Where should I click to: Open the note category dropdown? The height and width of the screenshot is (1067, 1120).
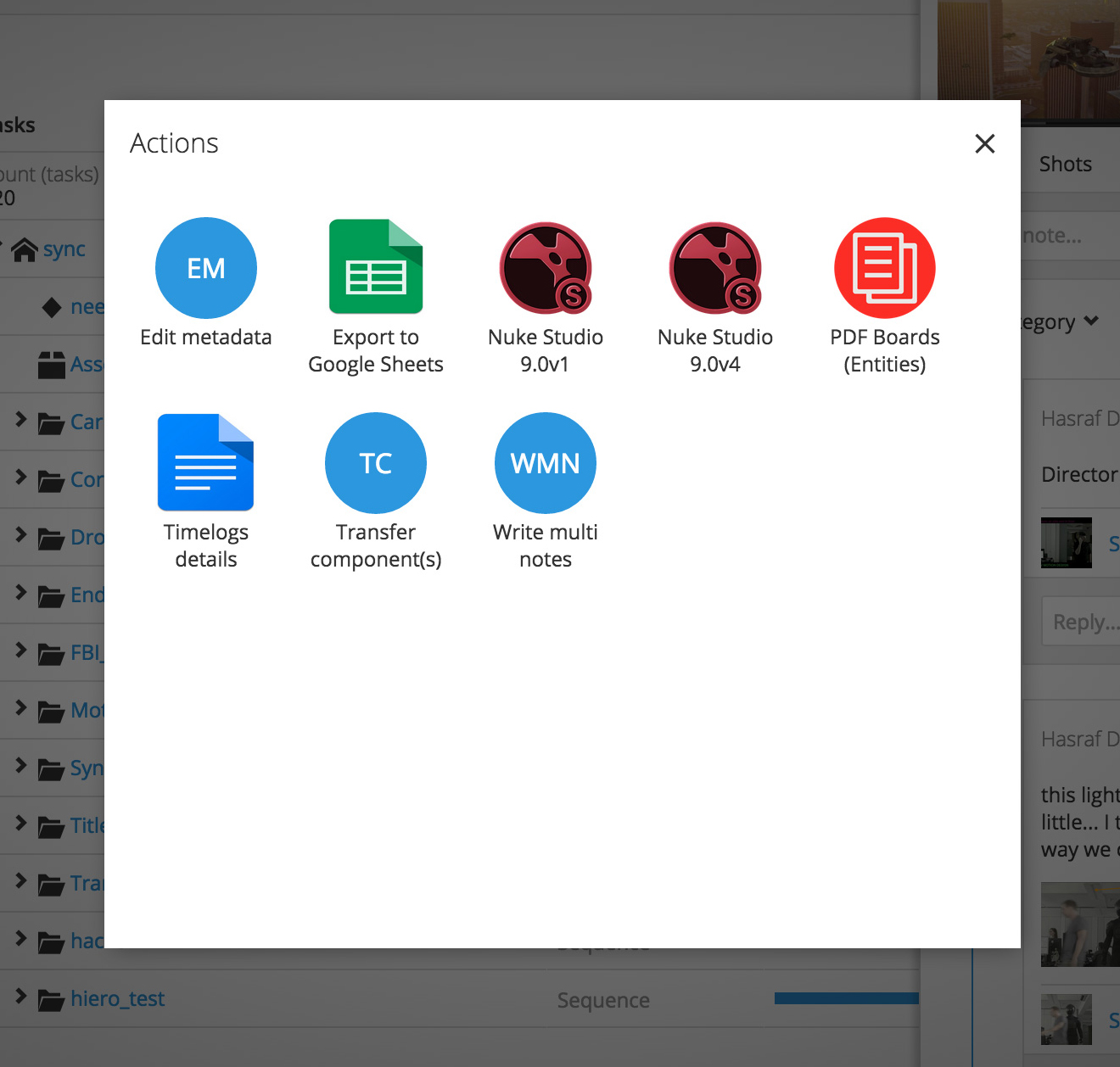(1060, 321)
